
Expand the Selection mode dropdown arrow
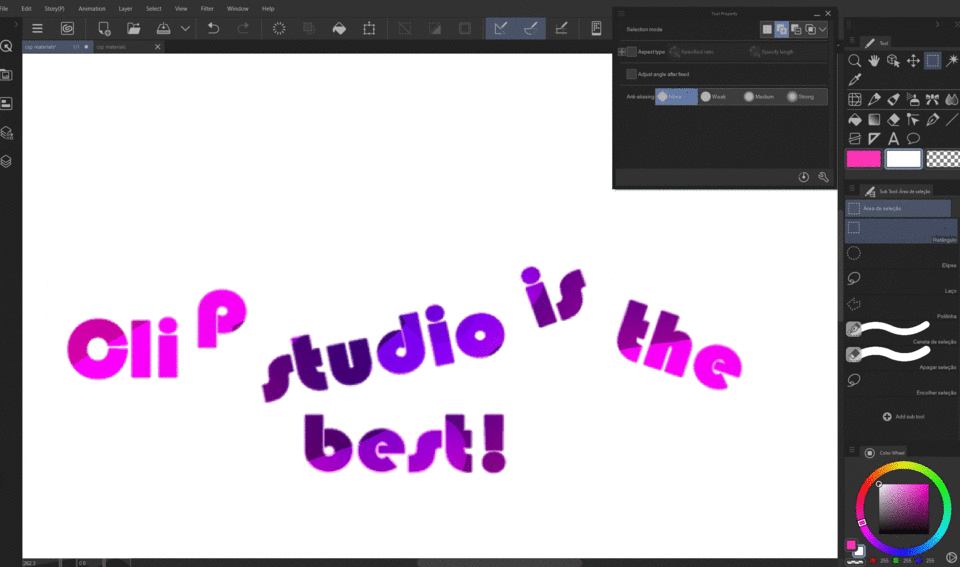click(822, 30)
